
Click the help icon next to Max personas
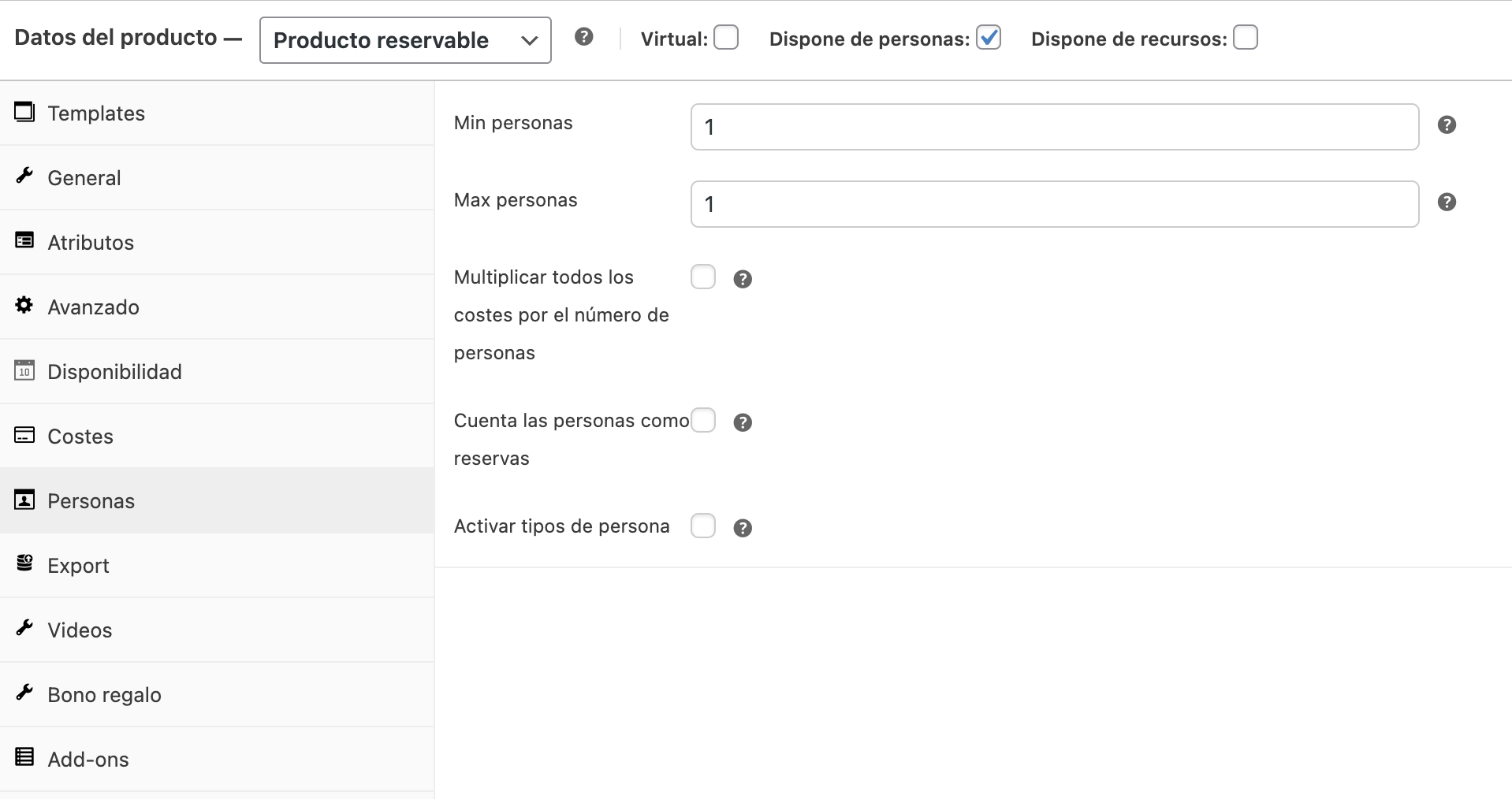point(1447,202)
